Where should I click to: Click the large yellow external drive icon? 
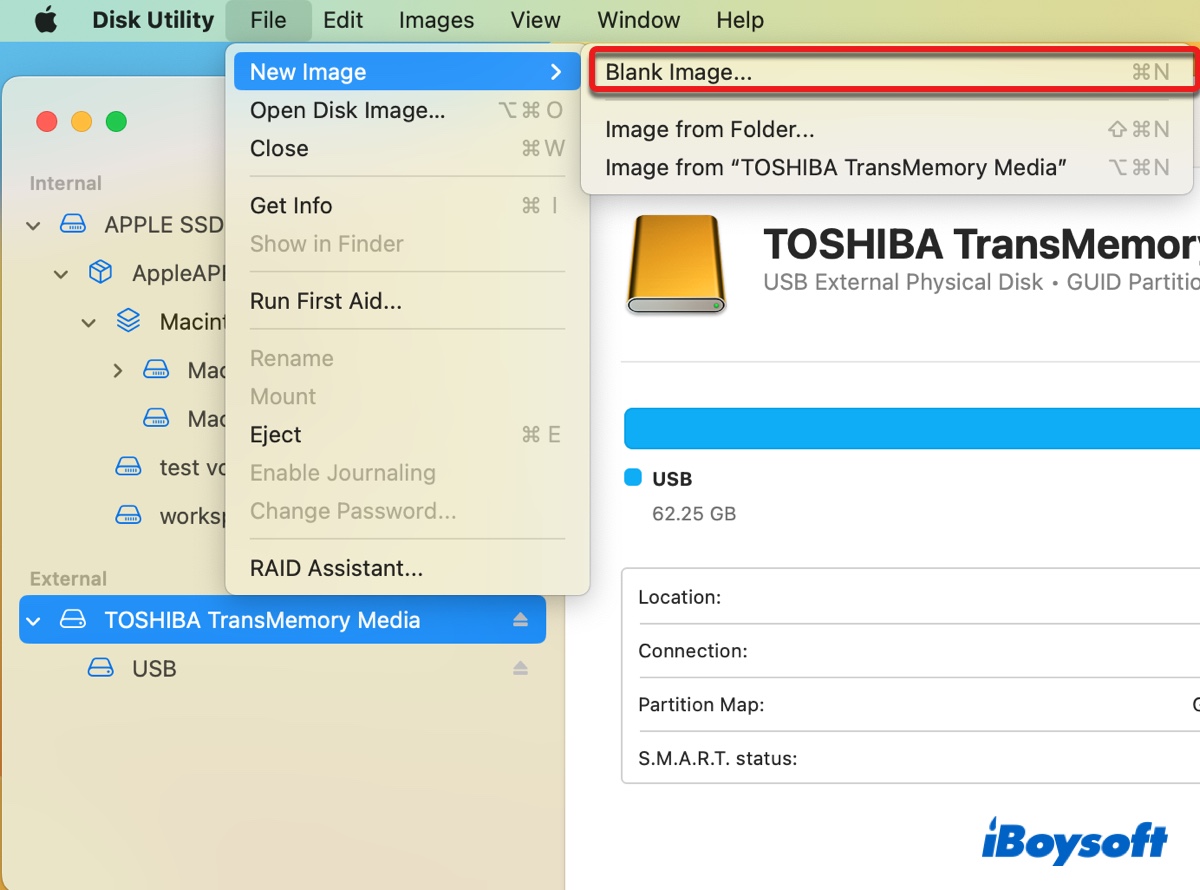675,265
